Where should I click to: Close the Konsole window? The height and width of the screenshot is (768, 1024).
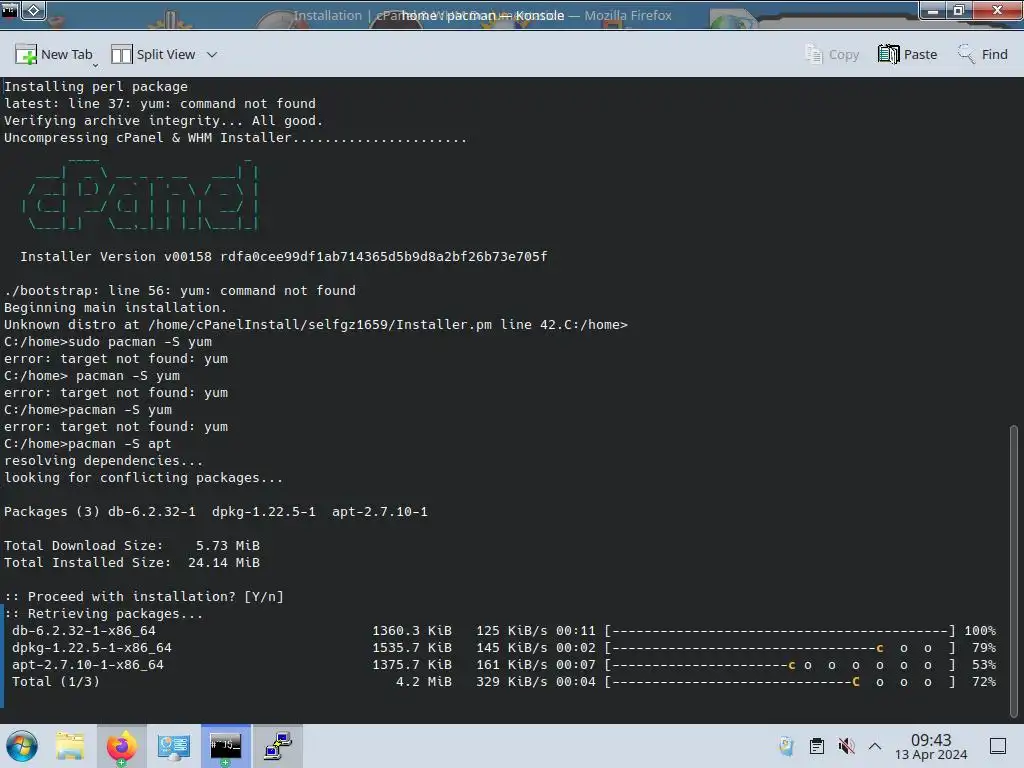(997, 10)
